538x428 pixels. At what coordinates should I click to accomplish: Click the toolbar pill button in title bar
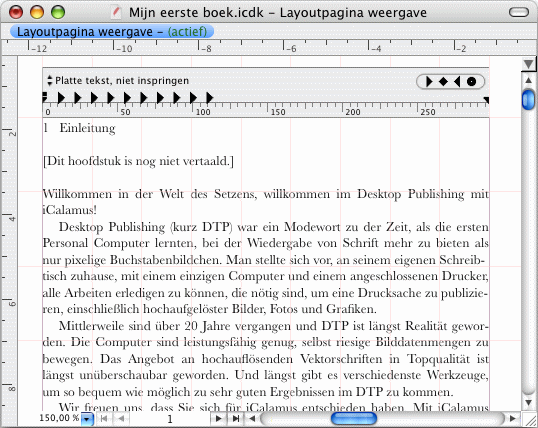(519, 13)
